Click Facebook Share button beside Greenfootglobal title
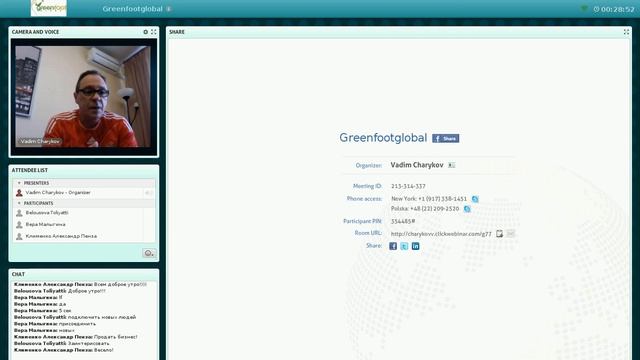Viewport: 640px width, 360px height. coord(446,138)
